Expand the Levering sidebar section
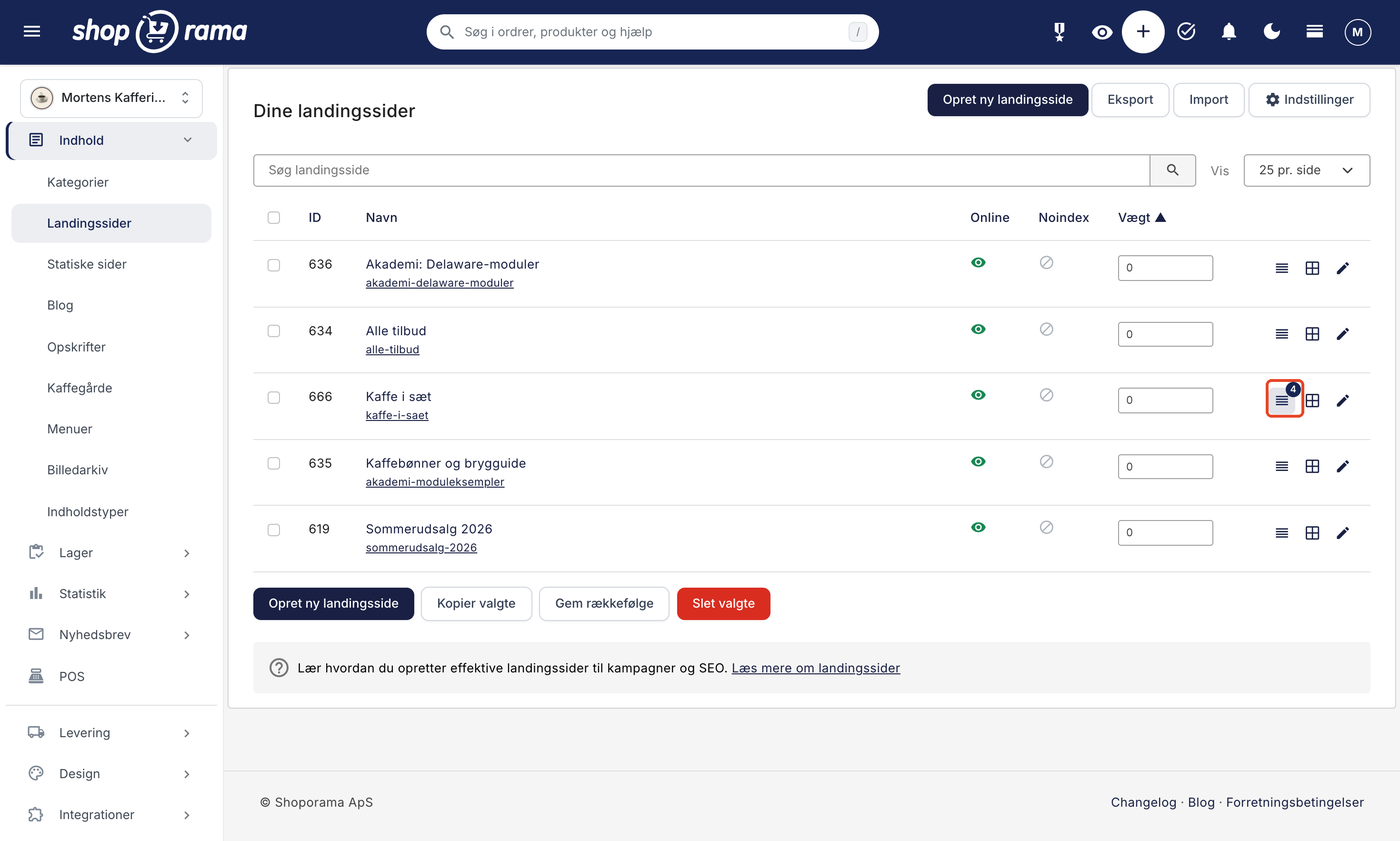 coord(111,733)
